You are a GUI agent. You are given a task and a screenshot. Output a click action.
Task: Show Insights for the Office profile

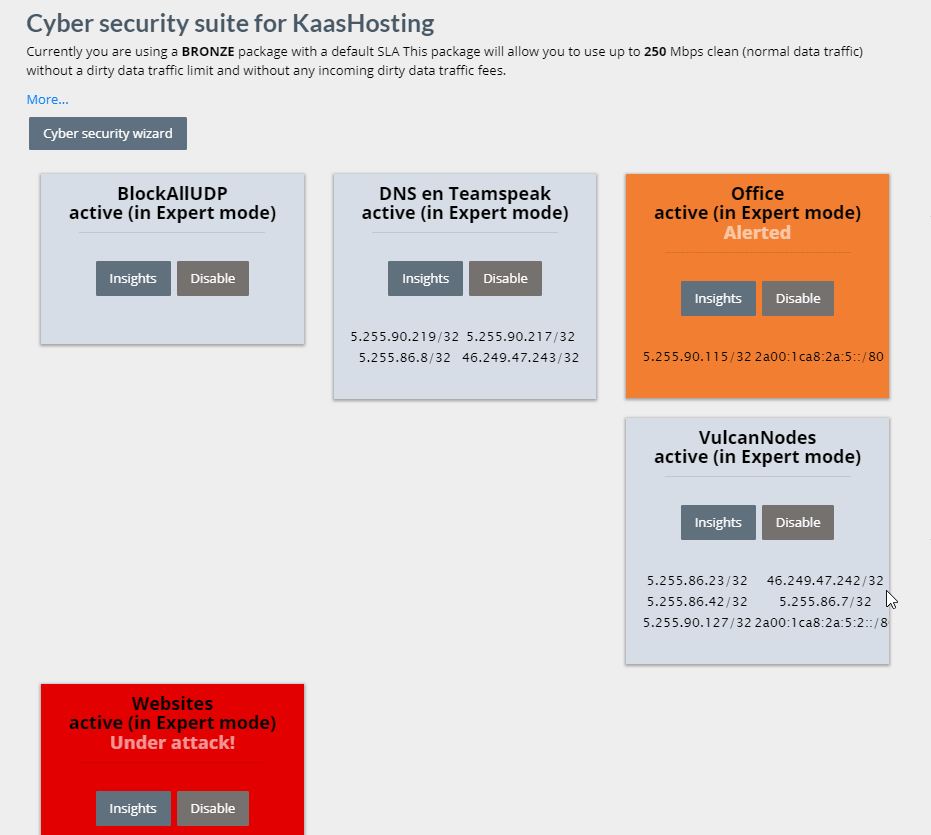point(718,299)
